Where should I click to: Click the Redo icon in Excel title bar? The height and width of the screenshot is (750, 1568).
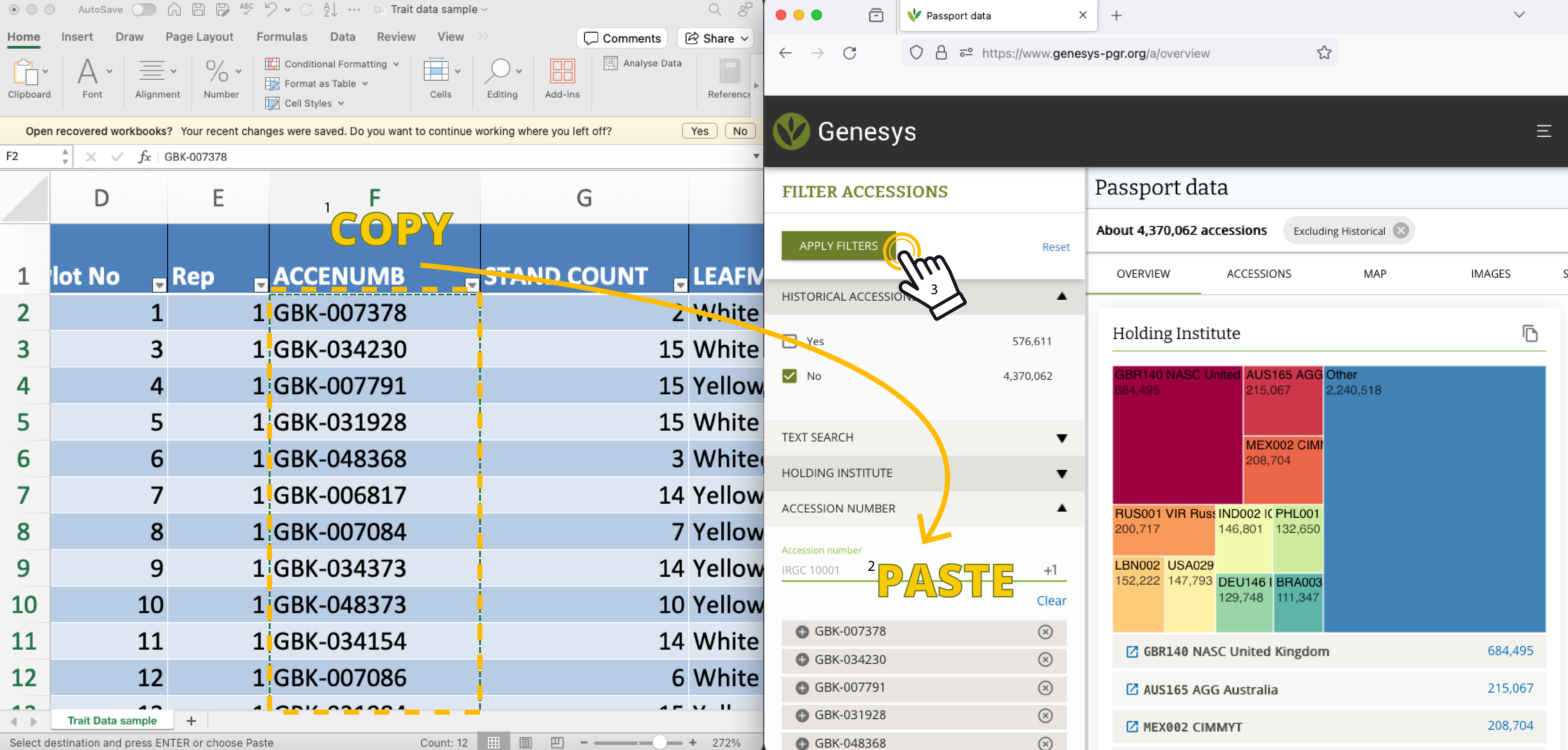pyautogui.click(x=306, y=9)
